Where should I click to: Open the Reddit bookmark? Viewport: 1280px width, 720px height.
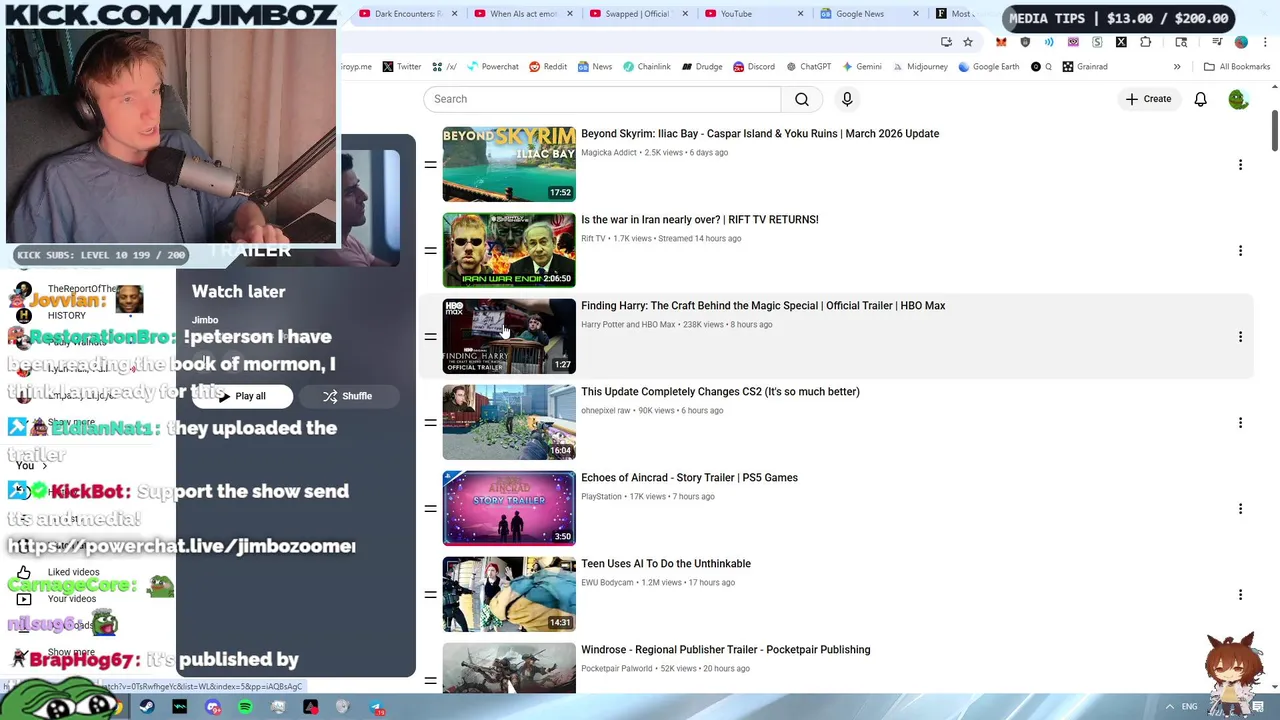coord(548,67)
